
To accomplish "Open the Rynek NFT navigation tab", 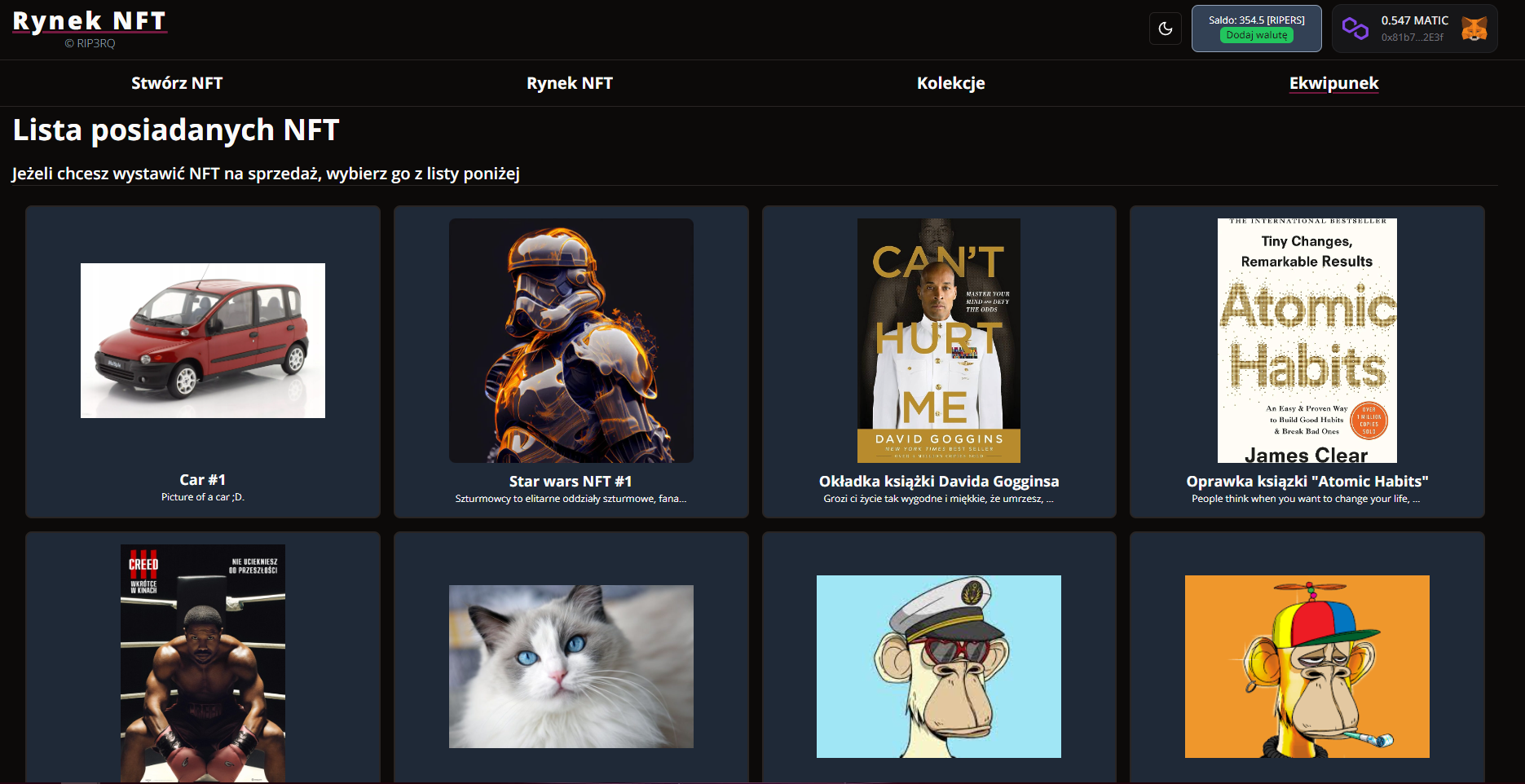I will coord(570,83).
